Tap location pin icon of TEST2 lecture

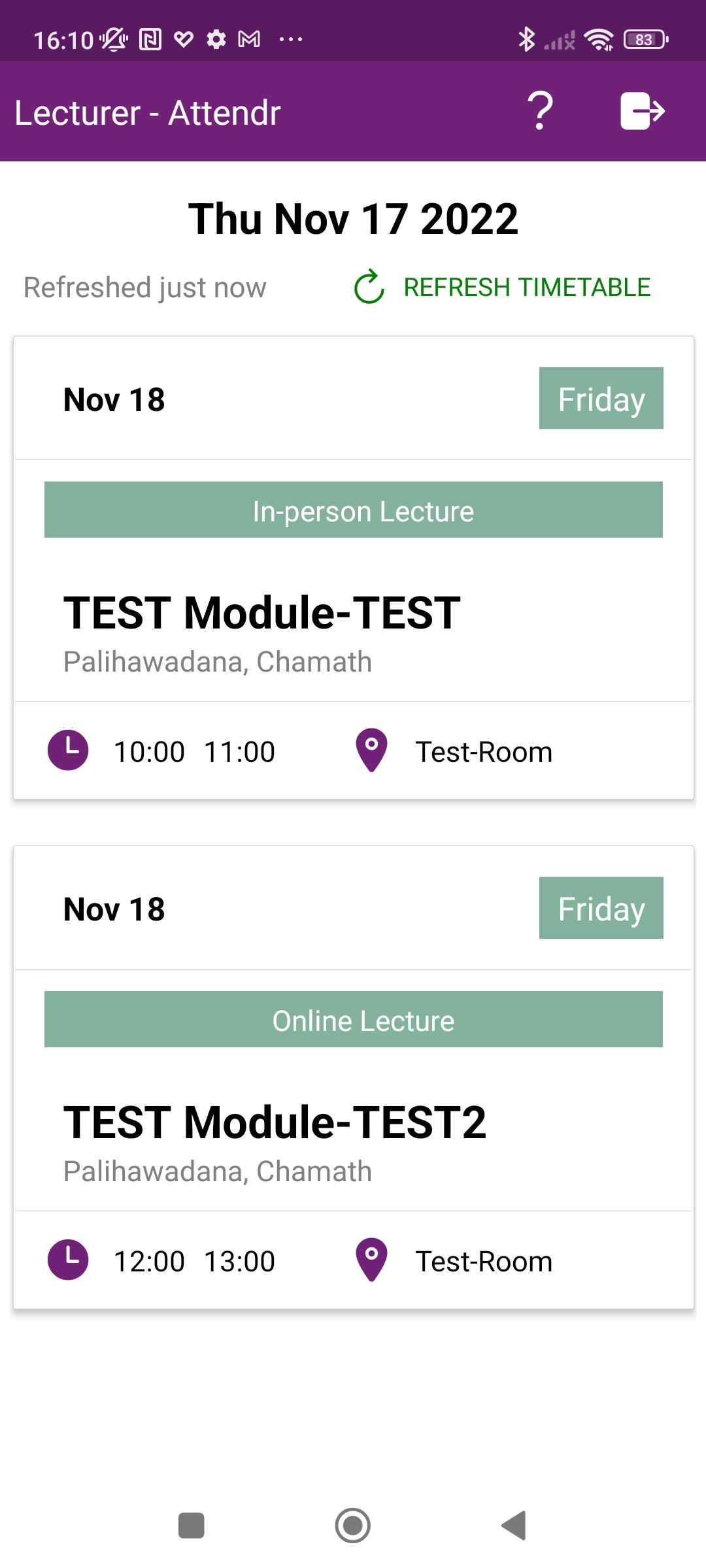371,1260
